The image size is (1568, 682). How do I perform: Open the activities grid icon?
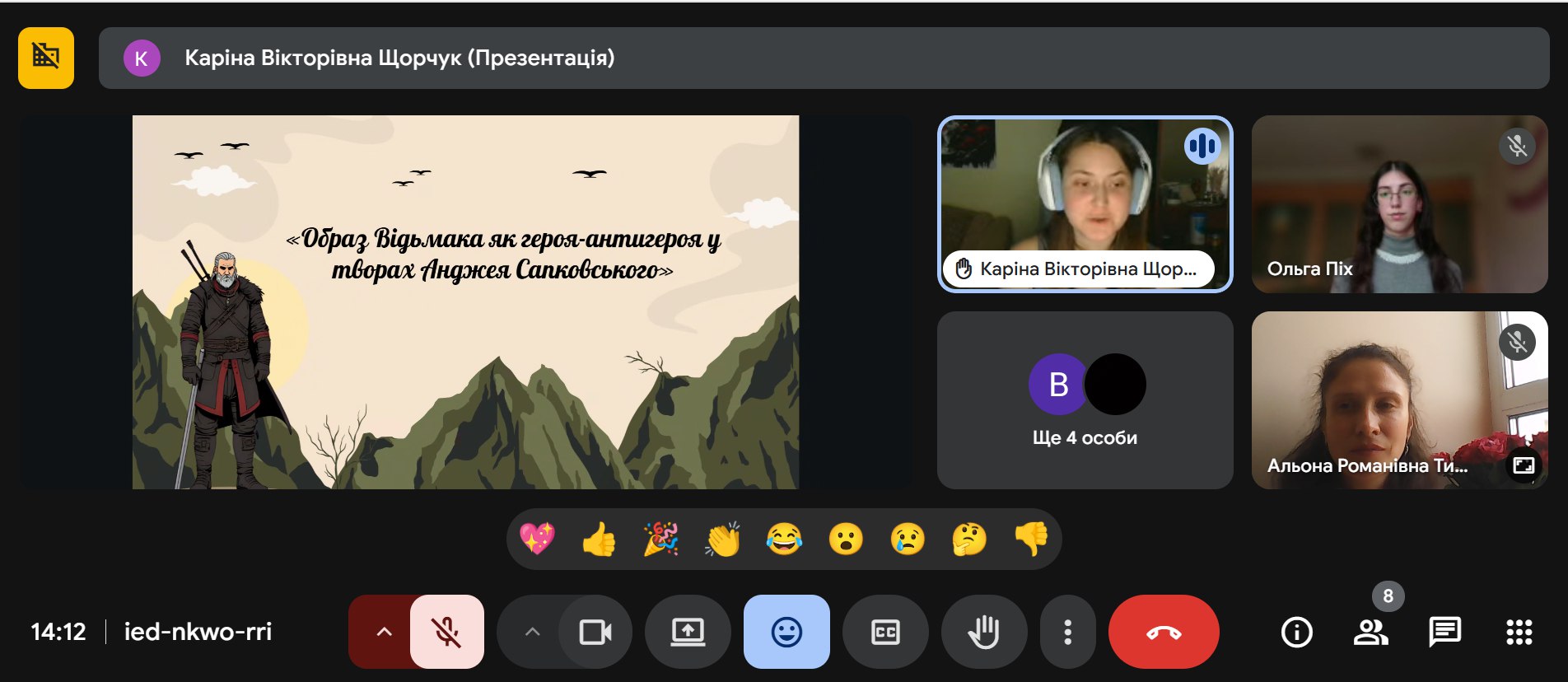1519,632
